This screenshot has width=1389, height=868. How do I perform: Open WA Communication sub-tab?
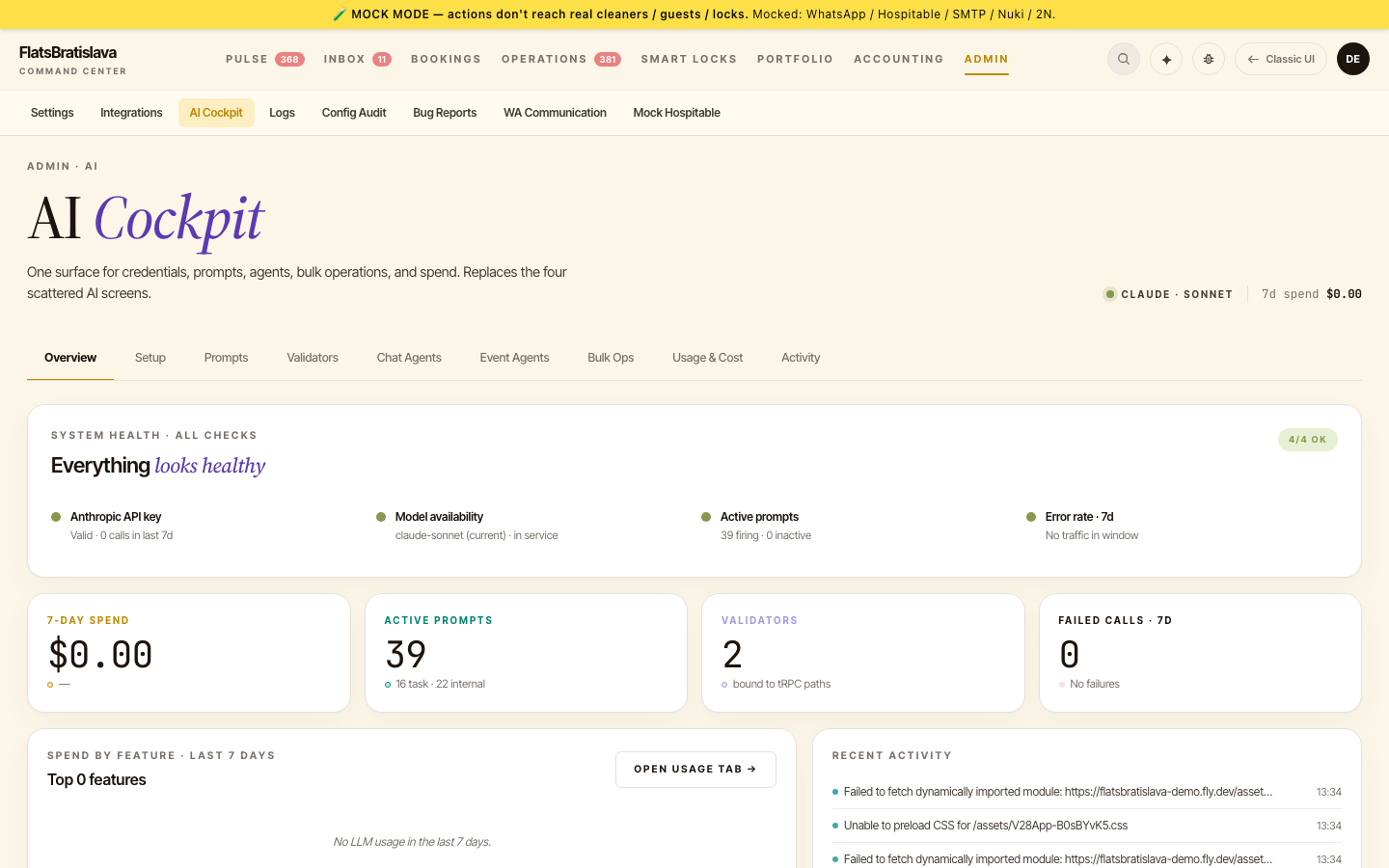point(555,113)
